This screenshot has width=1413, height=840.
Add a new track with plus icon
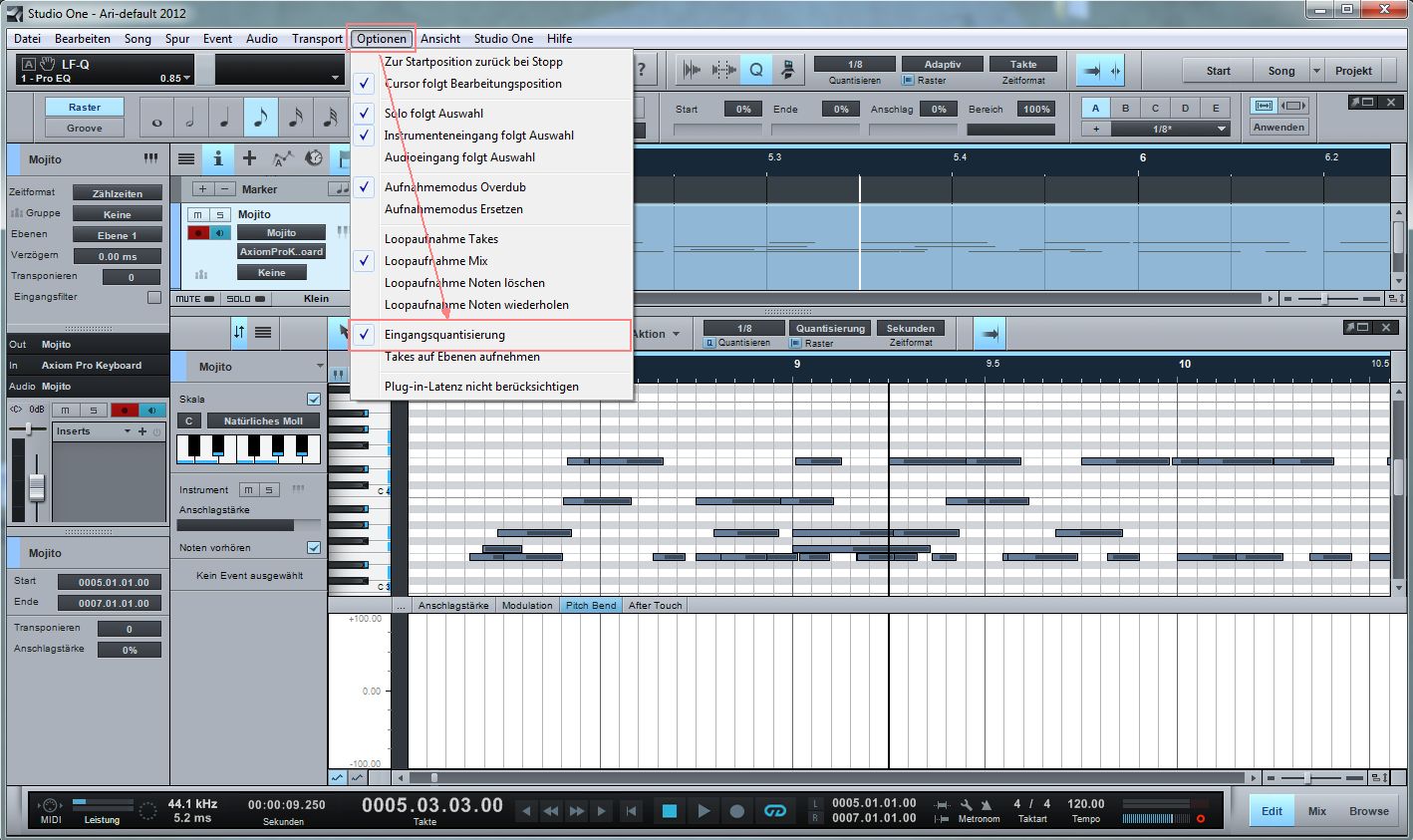click(x=249, y=158)
